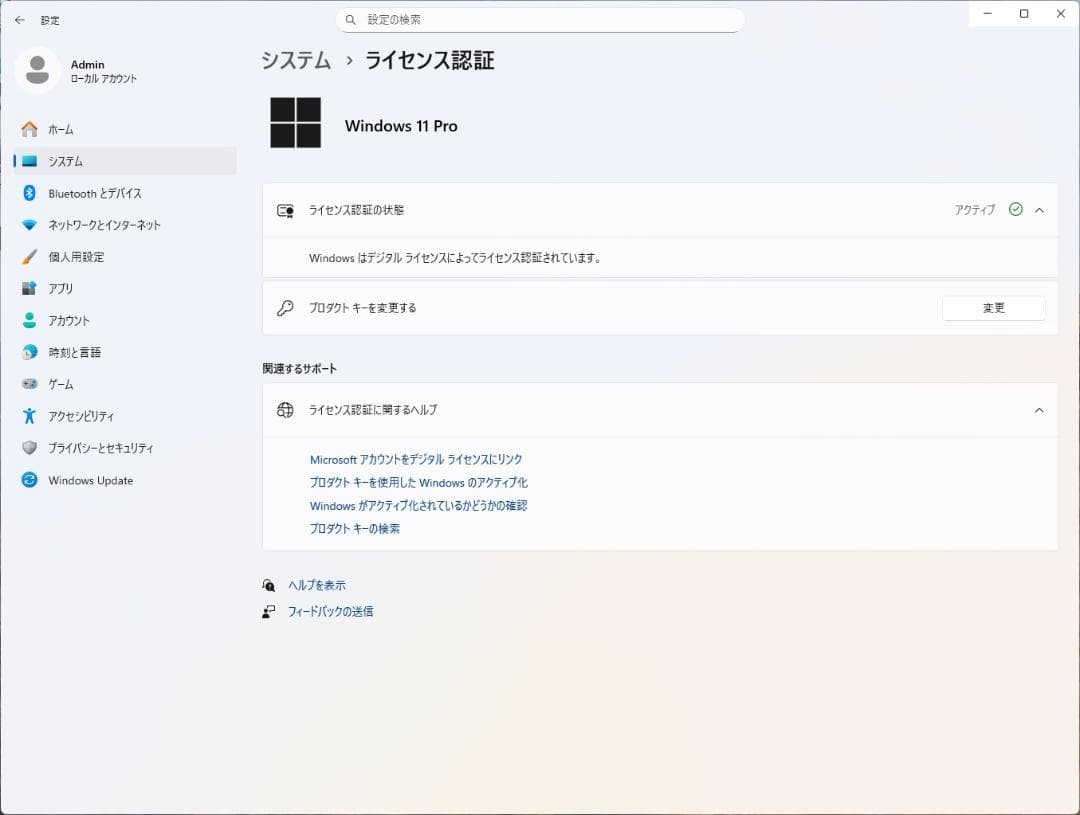The image size is (1080, 815).
Task: Minimize the Settings window
Action: pos(988,14)
